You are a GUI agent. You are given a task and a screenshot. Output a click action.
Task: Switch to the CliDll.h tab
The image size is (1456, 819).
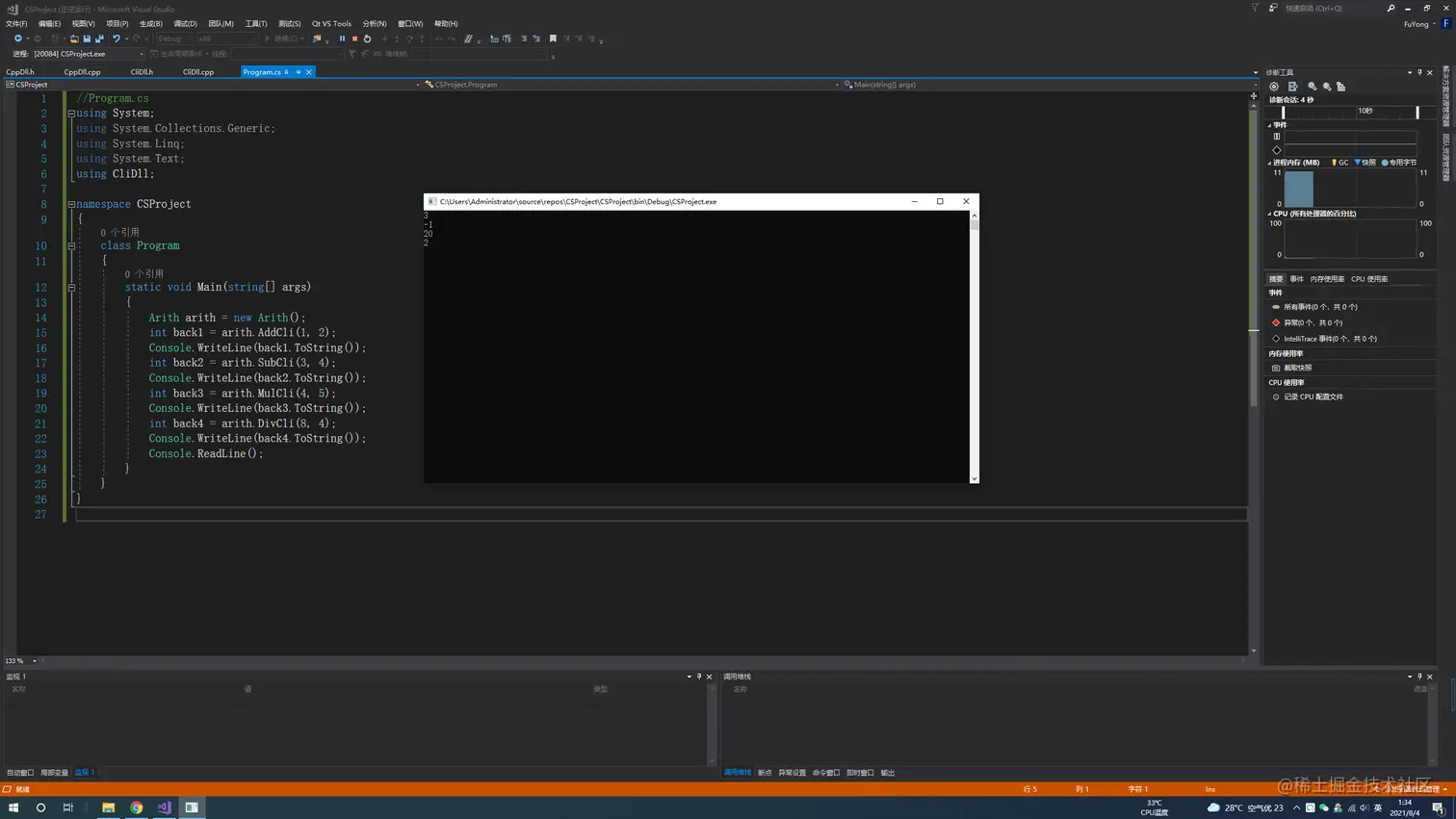[x=142, y=72]
